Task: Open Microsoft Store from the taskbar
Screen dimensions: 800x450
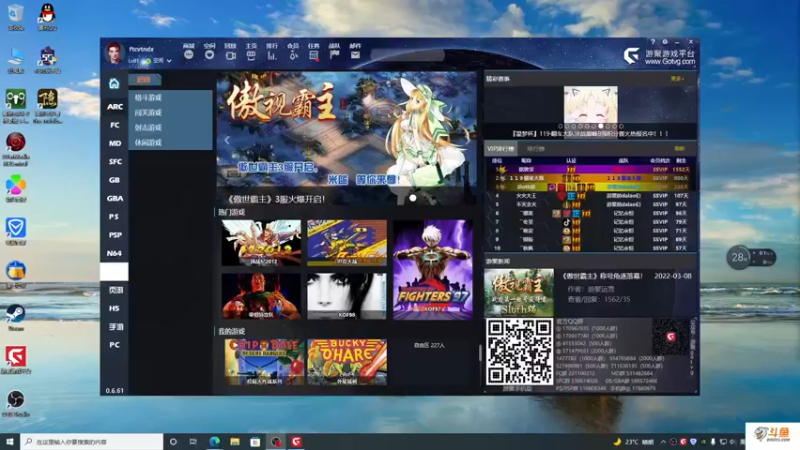Action: [255, 442]
